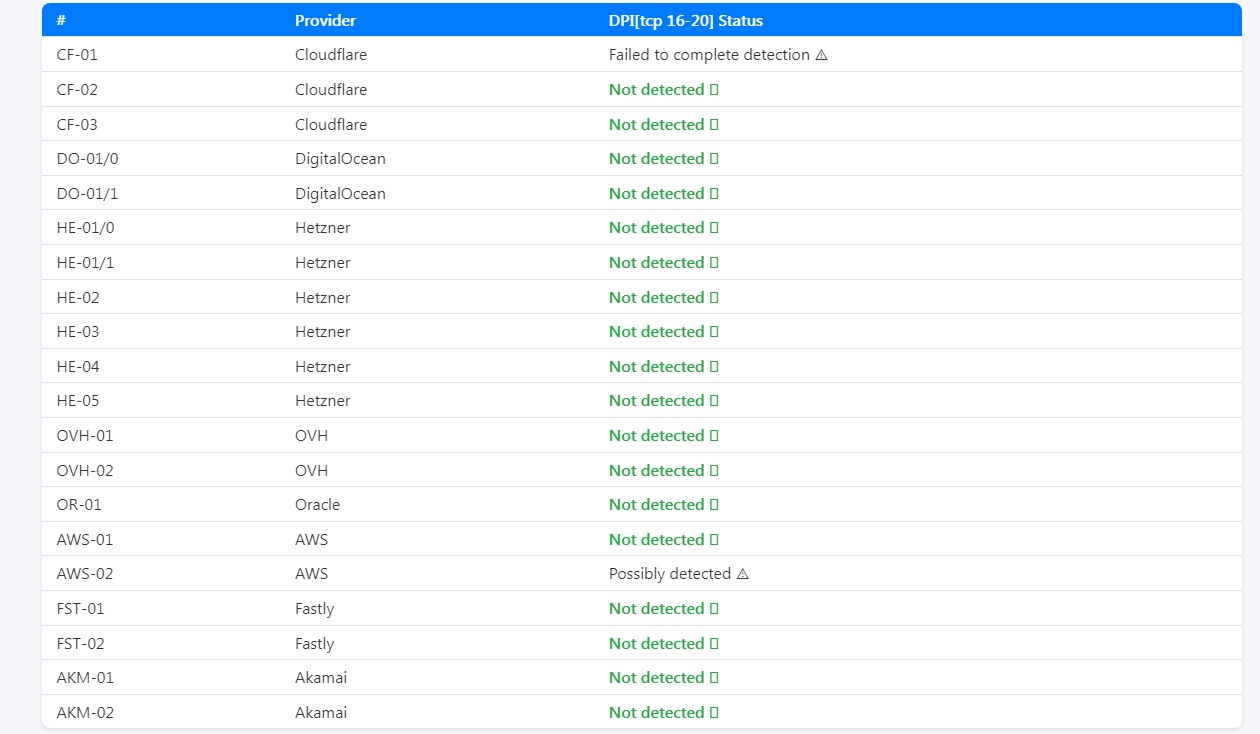Screen dimensions: 1260x734
Task: Click the Fastly provider cell in the FST-01 row
Action: 314,609
